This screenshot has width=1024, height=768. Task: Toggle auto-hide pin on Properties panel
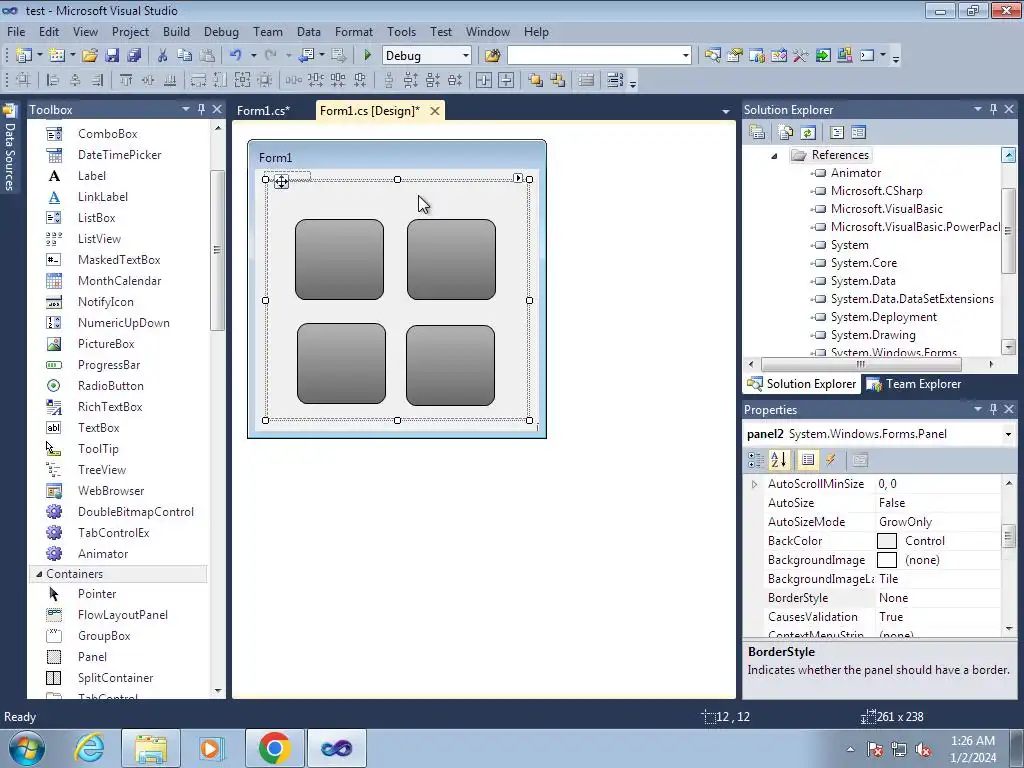pyautogui.click(x=993, y=409)
